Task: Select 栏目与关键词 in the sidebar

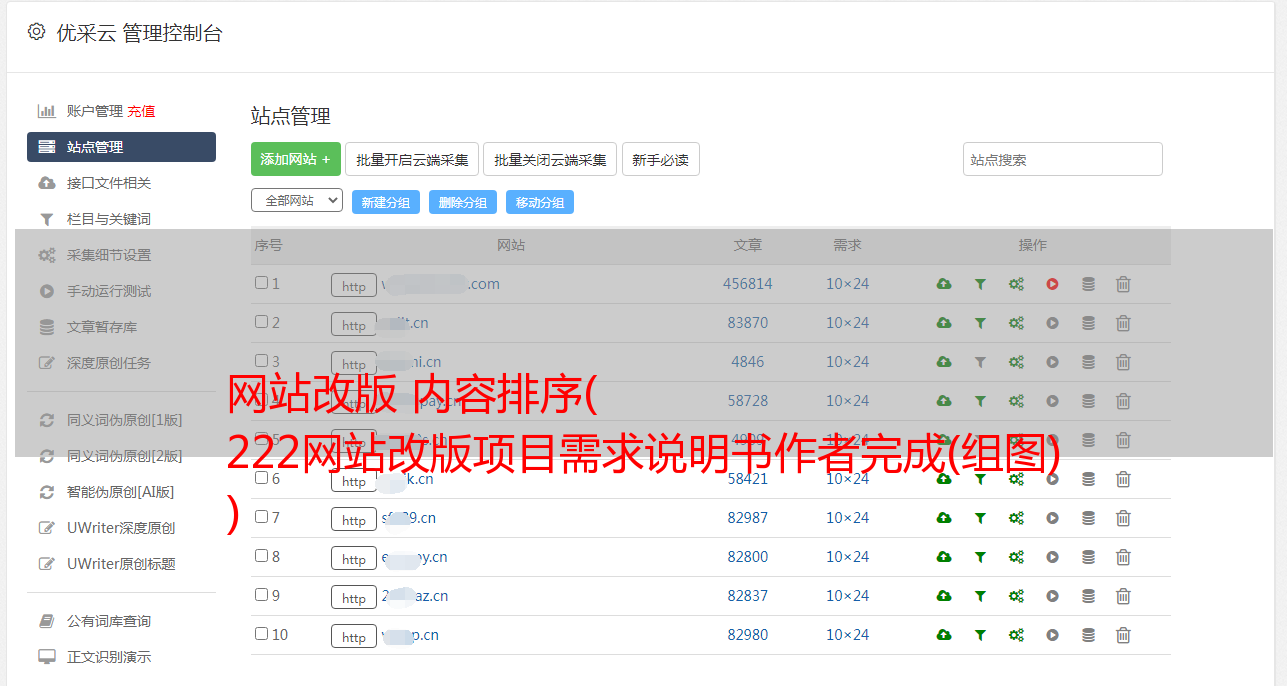Action: [109, 219]
